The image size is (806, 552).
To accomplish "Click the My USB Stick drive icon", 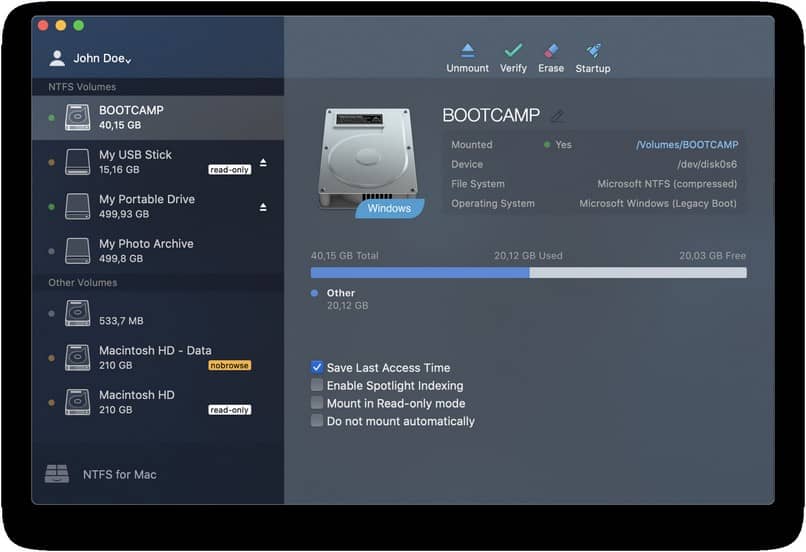I will (78, 162).
